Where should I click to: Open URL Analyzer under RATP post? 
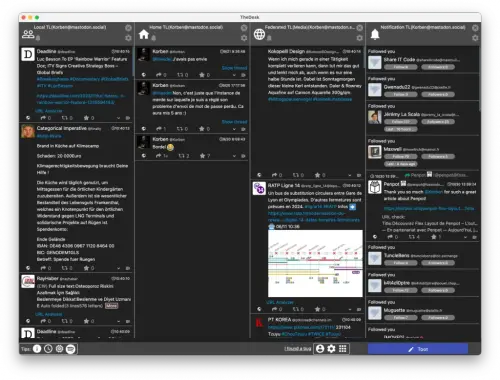280,302
